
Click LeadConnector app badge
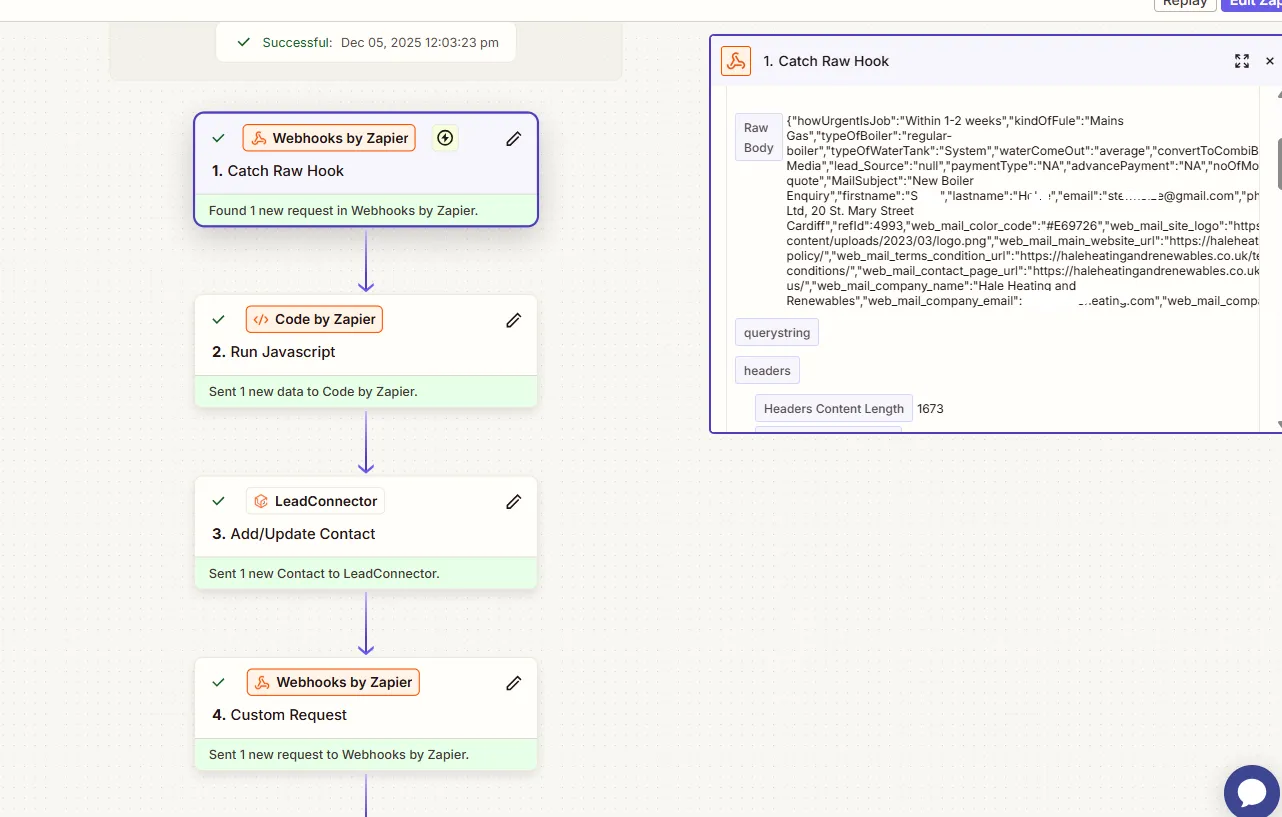pyautogui.click(x=315, y=501)
